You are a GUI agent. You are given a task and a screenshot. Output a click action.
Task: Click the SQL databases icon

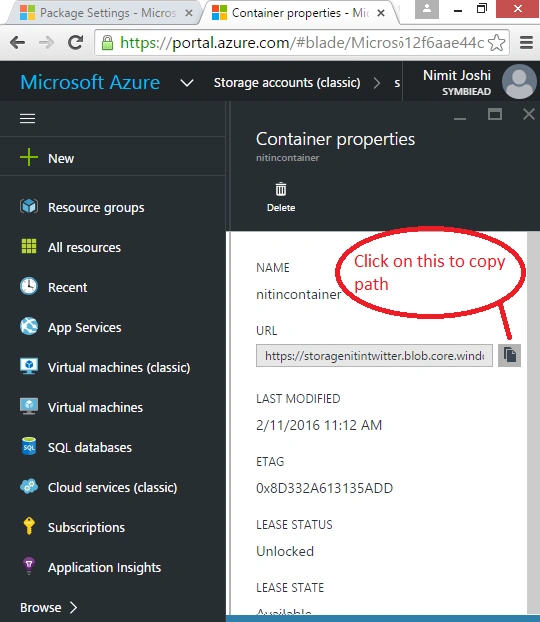pyautogui.click(x=29, y=446)
